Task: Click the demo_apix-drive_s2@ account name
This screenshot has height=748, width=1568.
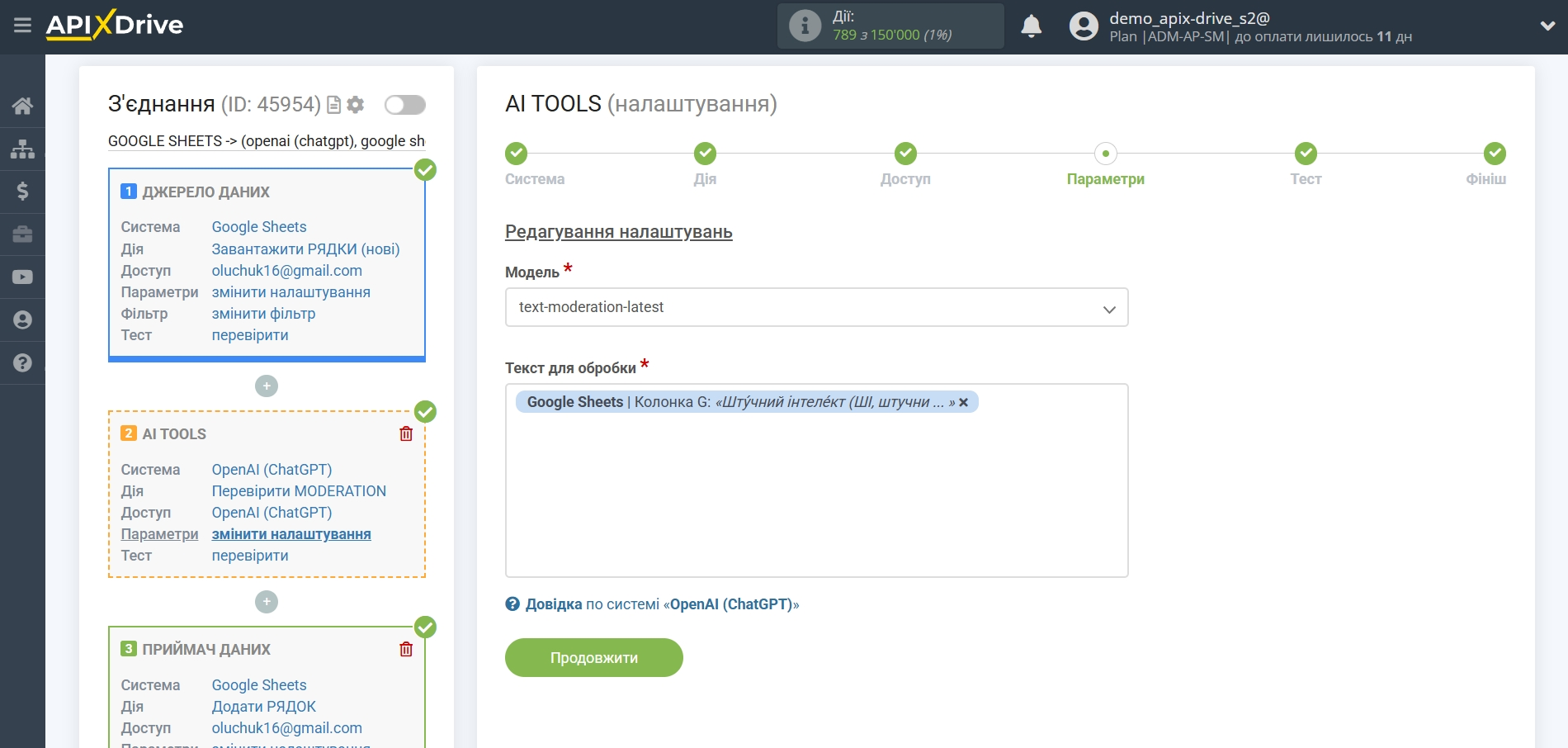Action: pos(1189,18)
